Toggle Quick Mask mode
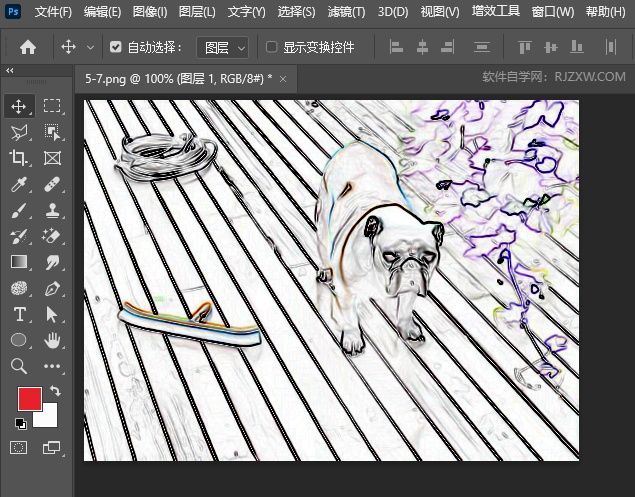Image resolution: width=635 pixels, height=497 pixels. coord(19,448)
